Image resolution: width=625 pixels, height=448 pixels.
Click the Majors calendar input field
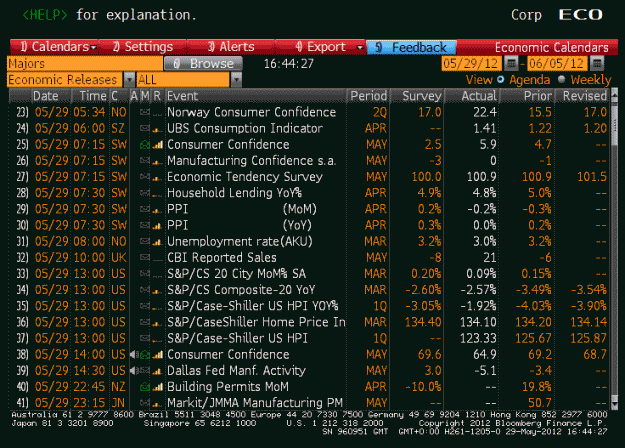[85, 64]
